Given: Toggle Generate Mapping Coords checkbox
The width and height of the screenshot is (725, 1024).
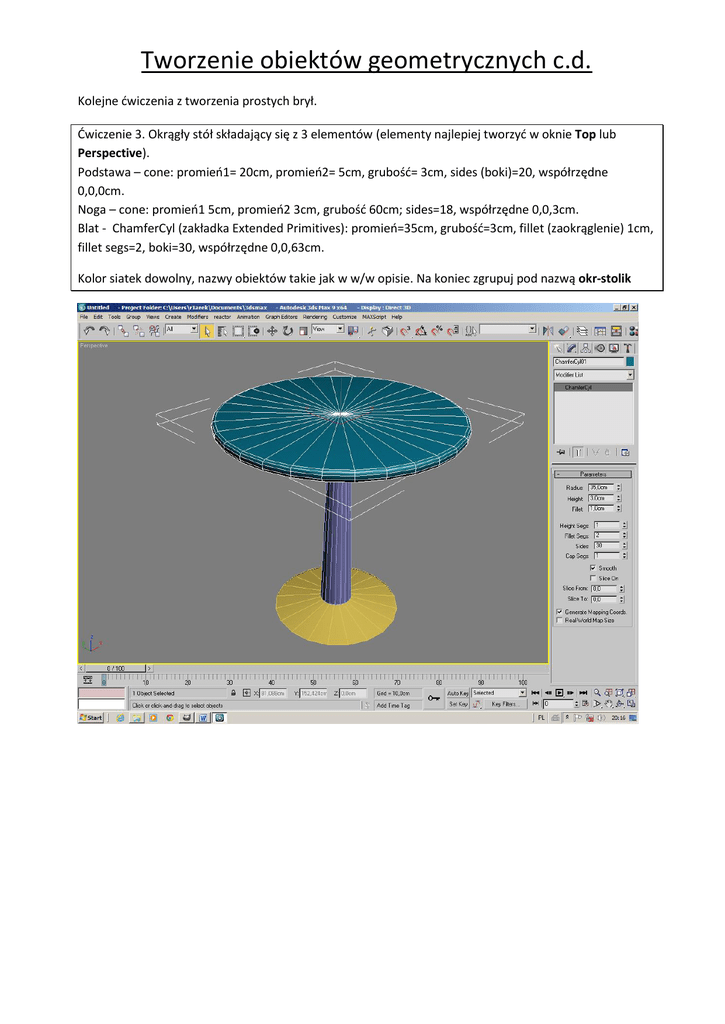Looking at the screenshot, I should [x=559, y=611].
